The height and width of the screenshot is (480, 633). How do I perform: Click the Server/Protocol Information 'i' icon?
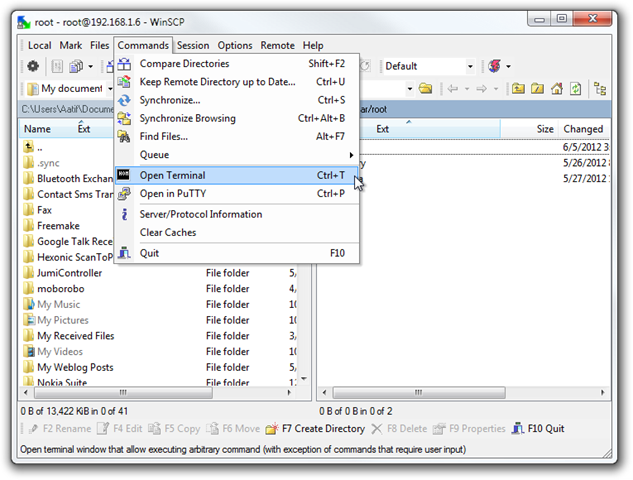pos(124,214)
